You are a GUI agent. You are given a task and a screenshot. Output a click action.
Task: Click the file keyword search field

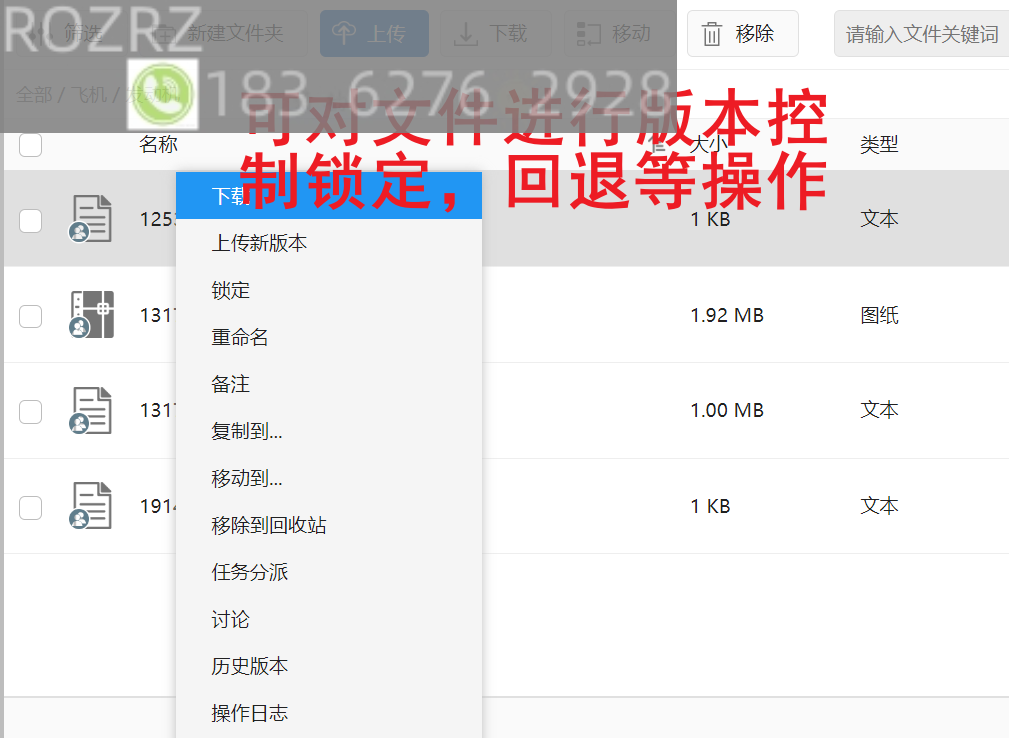[x=921, y=35]
